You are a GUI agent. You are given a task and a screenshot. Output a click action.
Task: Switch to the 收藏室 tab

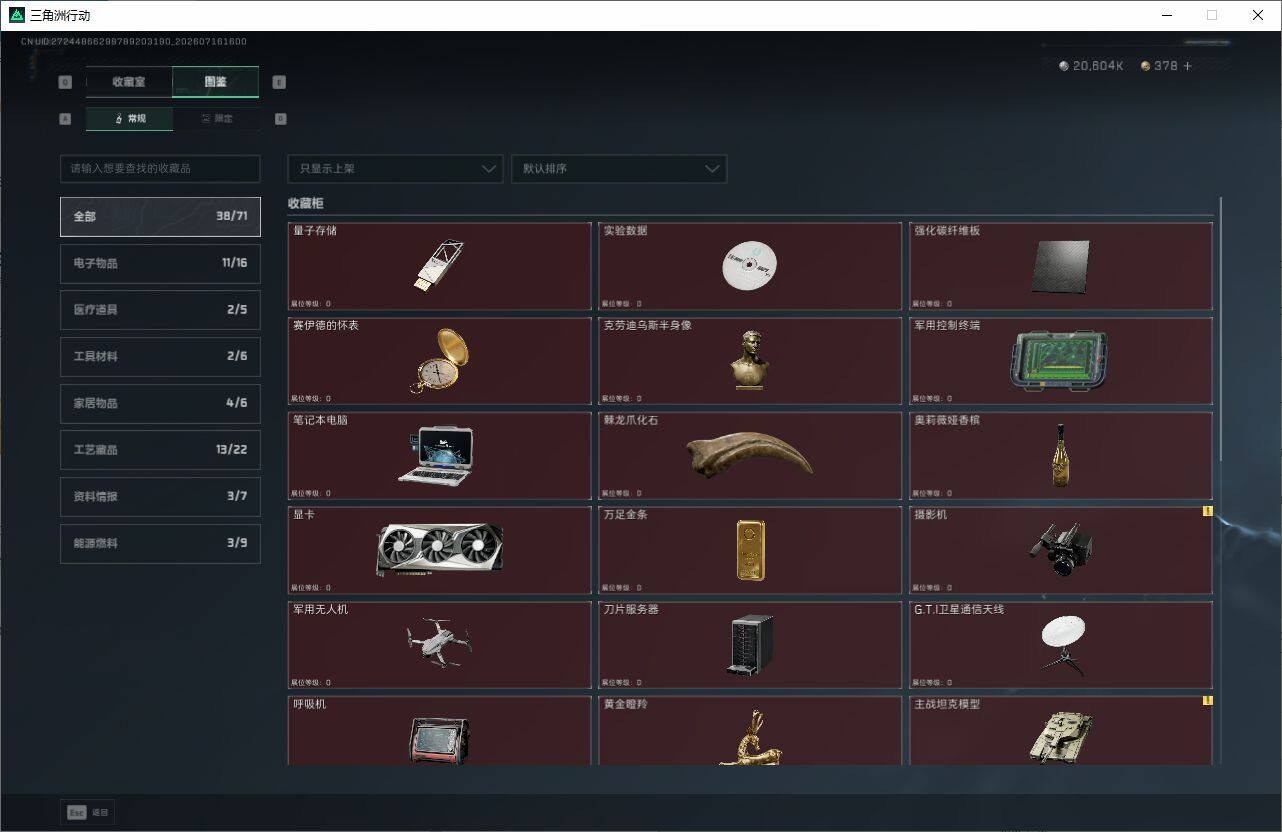coord(129,82)
